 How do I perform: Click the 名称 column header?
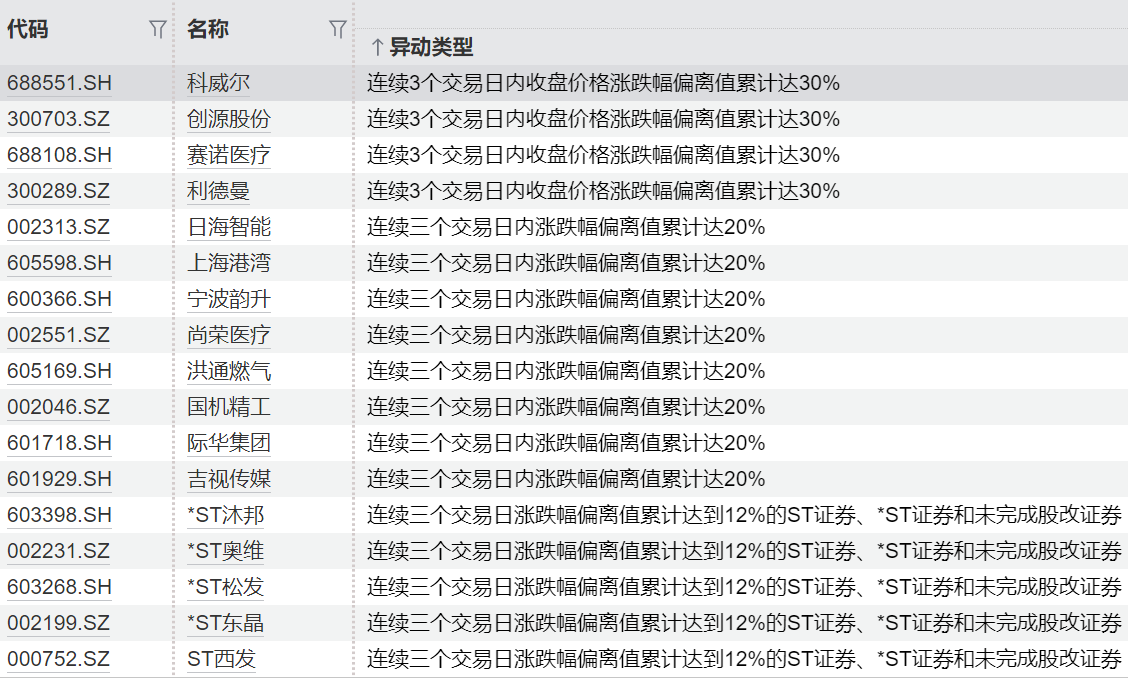tap(208, 30)
